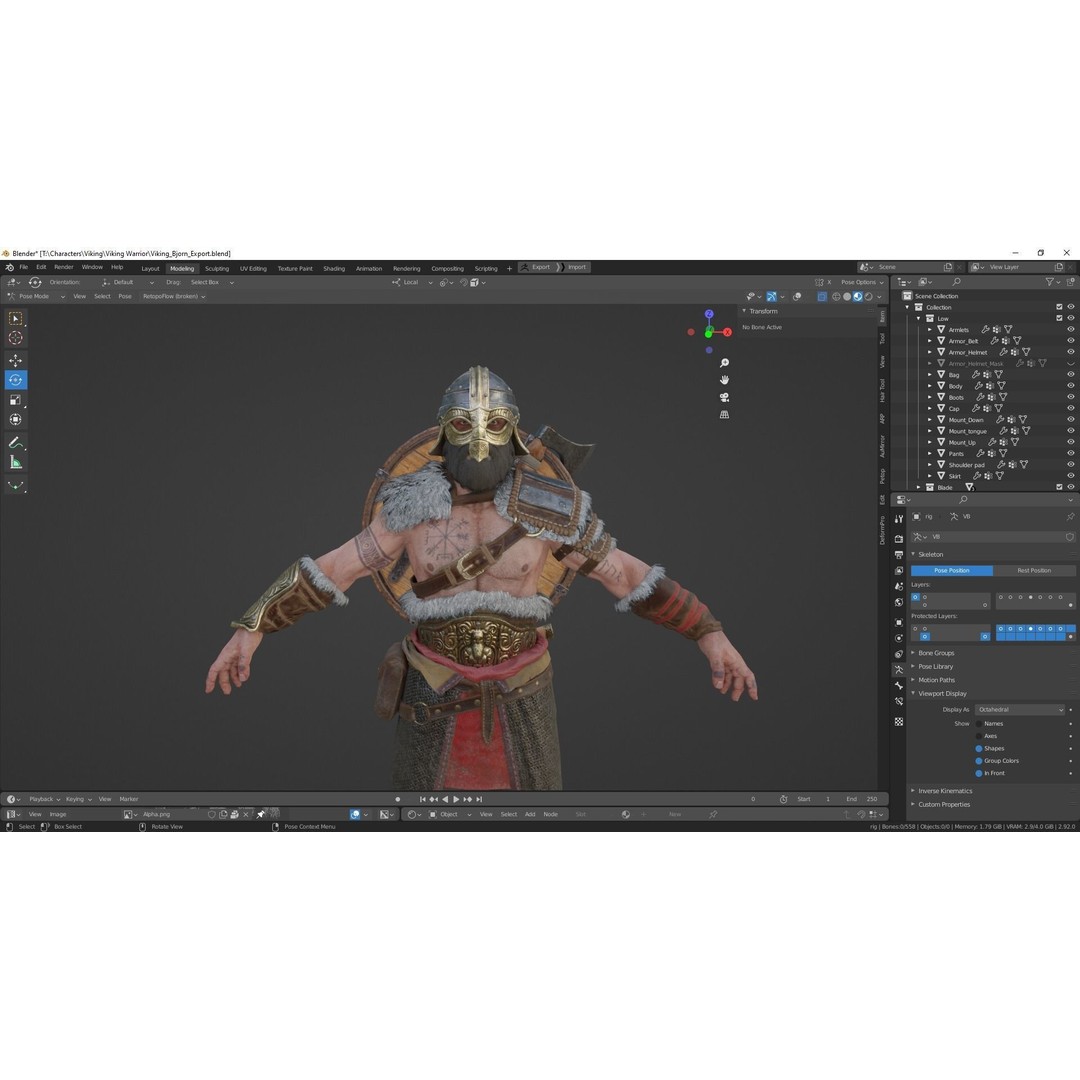1080x1080 pixels.
Task: Open the Drag Select Box dropdown
Action: 211,282
